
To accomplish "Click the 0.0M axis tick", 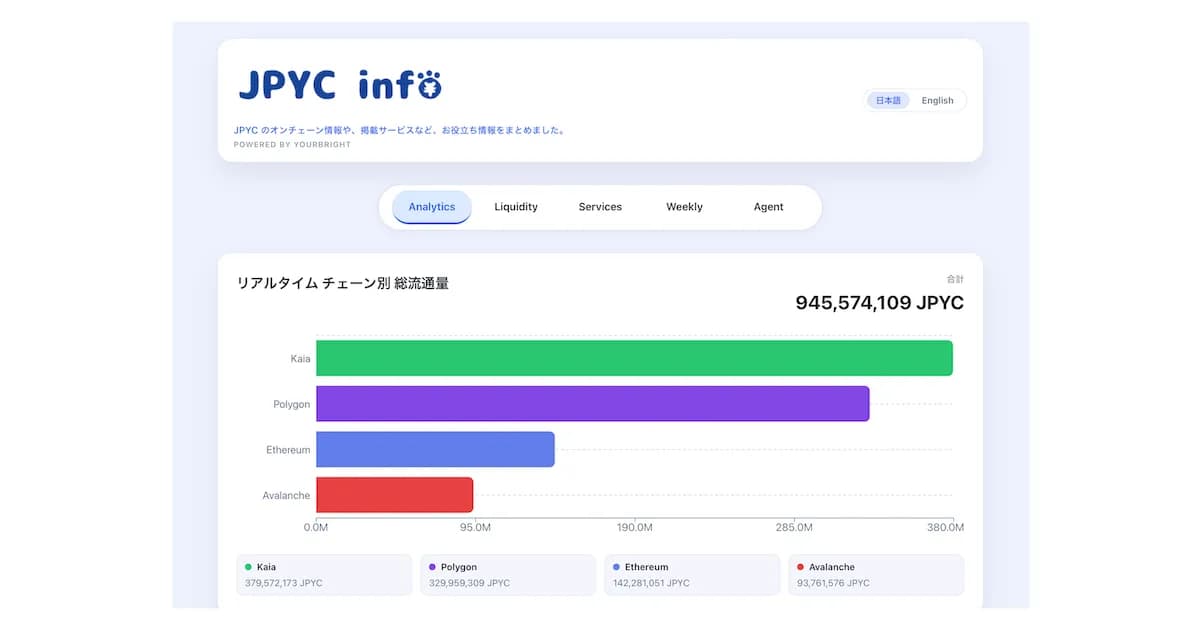I will click(316, 527).
